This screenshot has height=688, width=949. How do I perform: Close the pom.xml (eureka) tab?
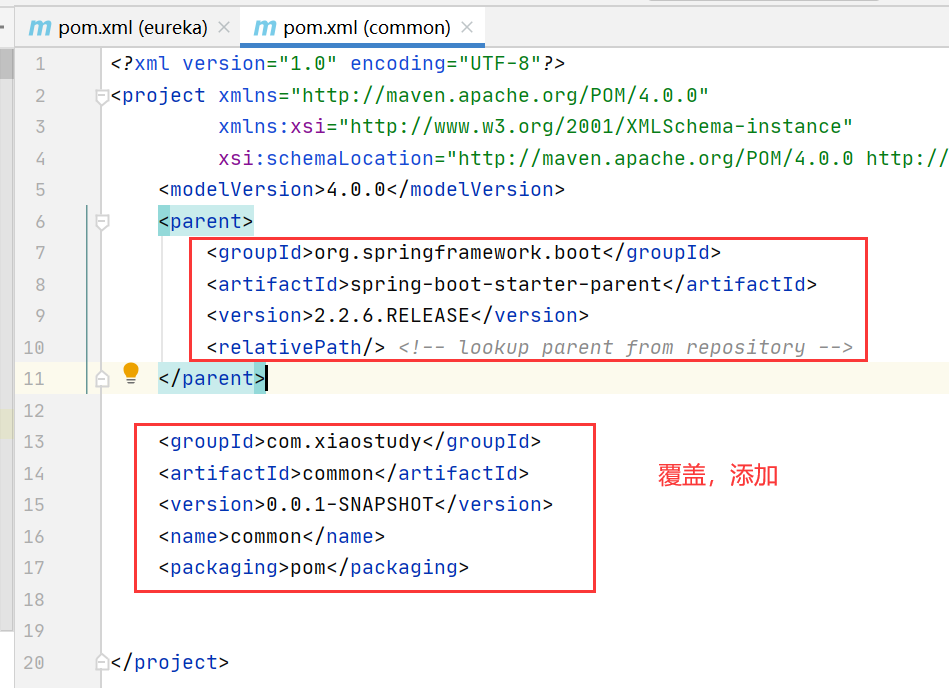click(224, 27)
